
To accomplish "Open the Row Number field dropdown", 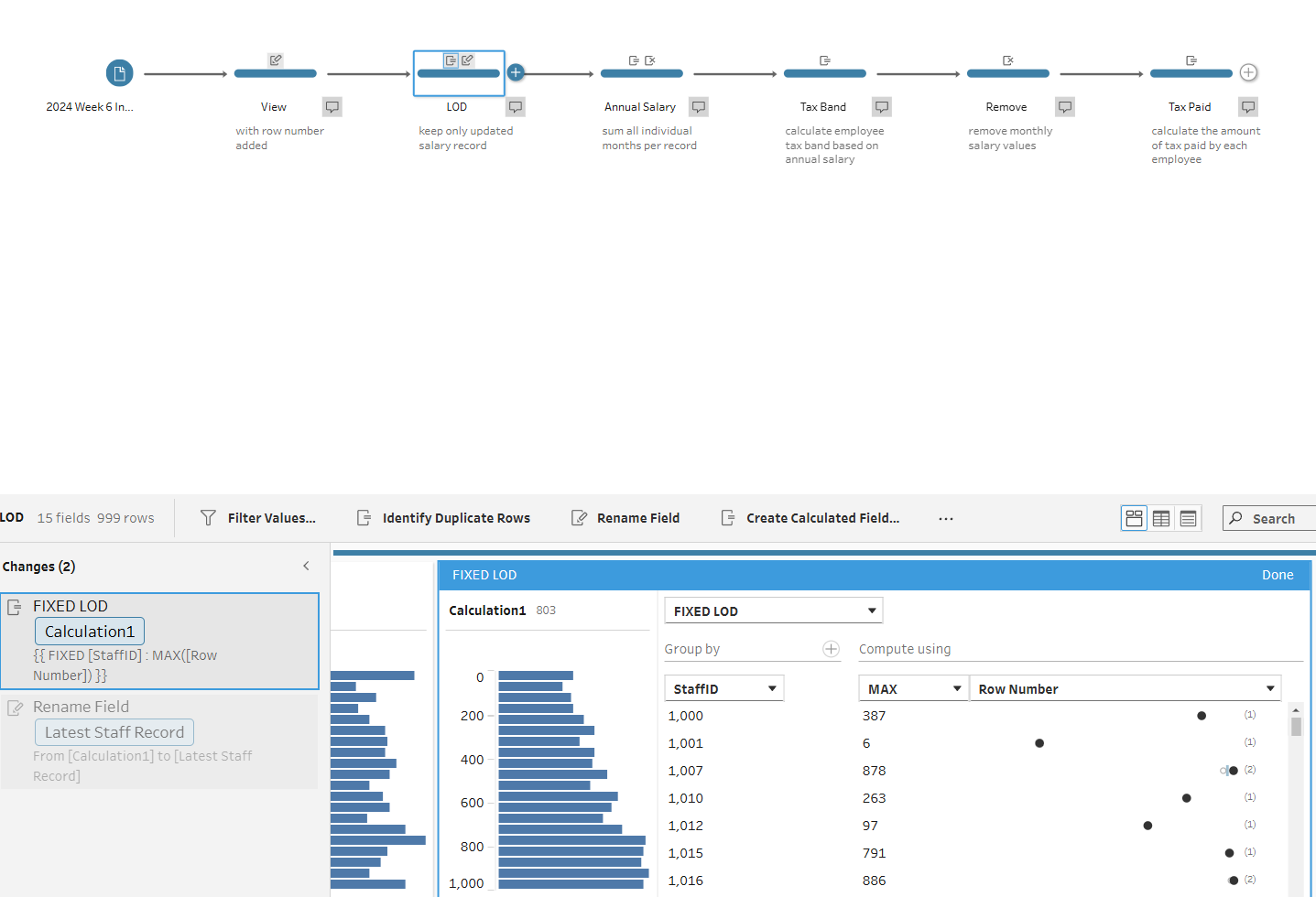I will pos(1126,688).
